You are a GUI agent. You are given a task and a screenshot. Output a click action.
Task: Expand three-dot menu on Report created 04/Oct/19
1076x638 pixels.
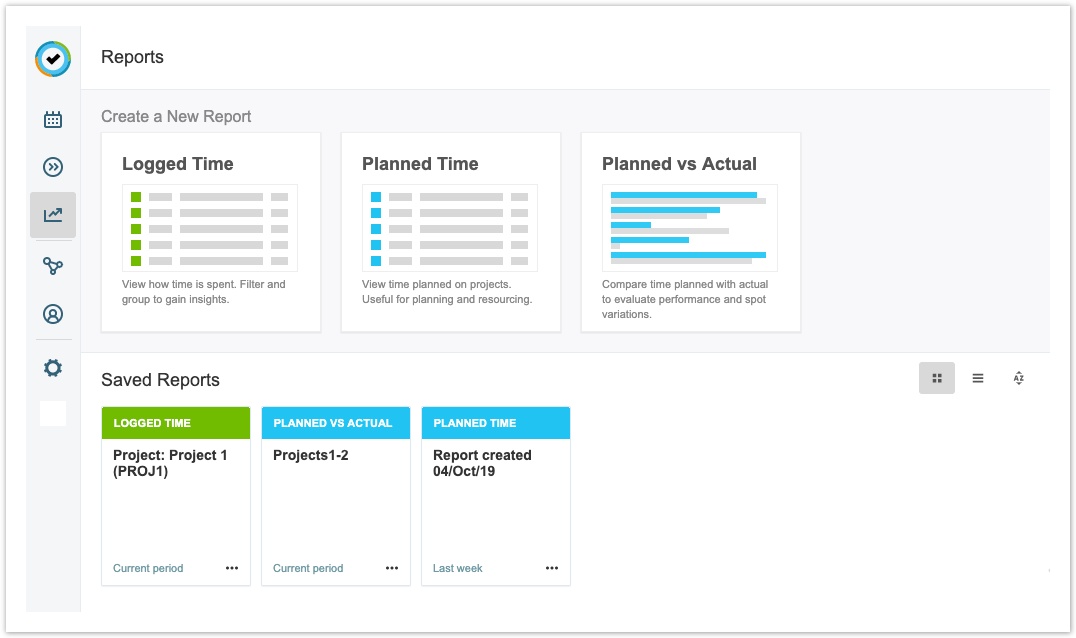(552, 568)
